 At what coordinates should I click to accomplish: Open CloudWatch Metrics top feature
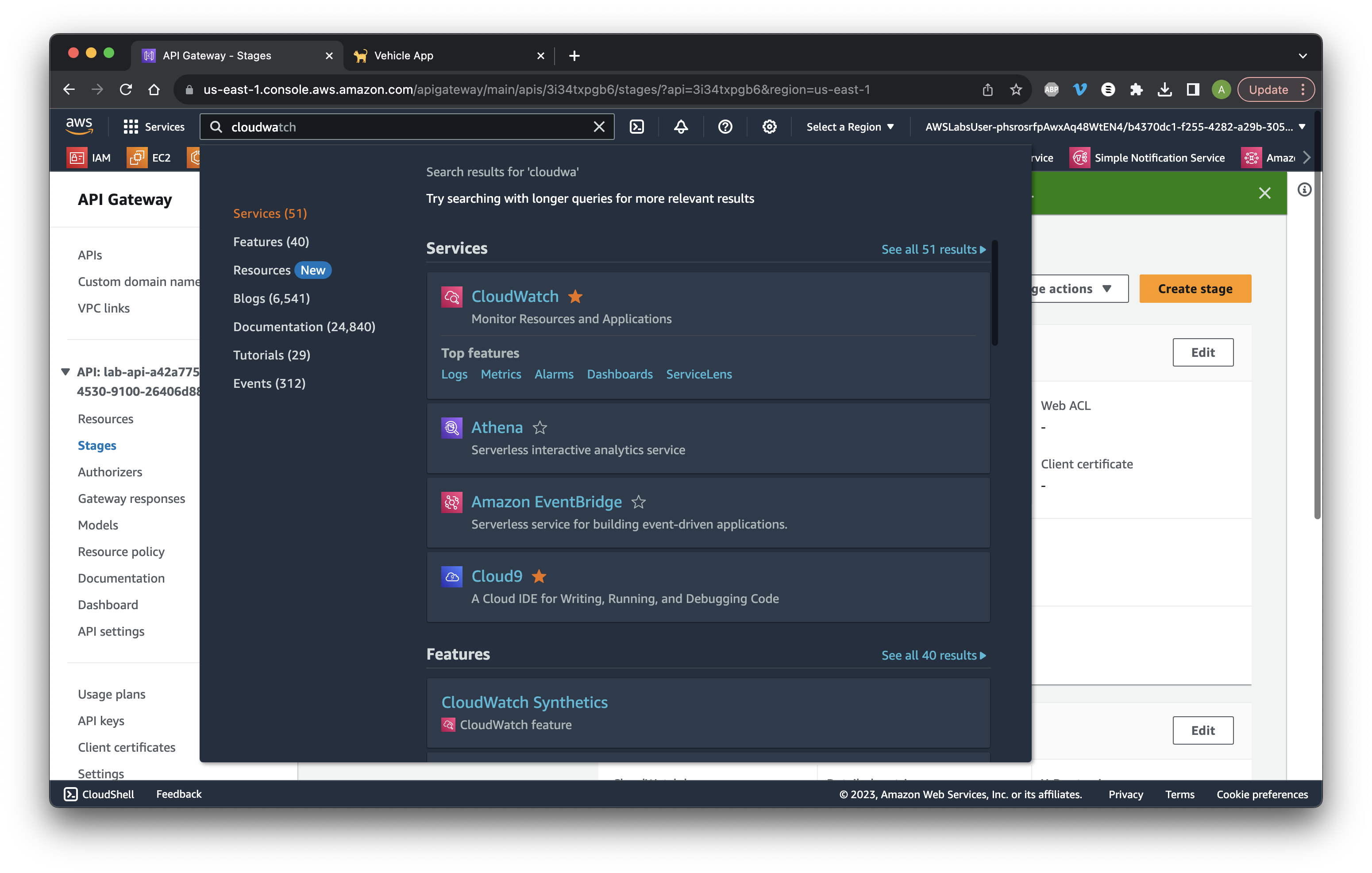pyautogui.click(x=501, y=375)
